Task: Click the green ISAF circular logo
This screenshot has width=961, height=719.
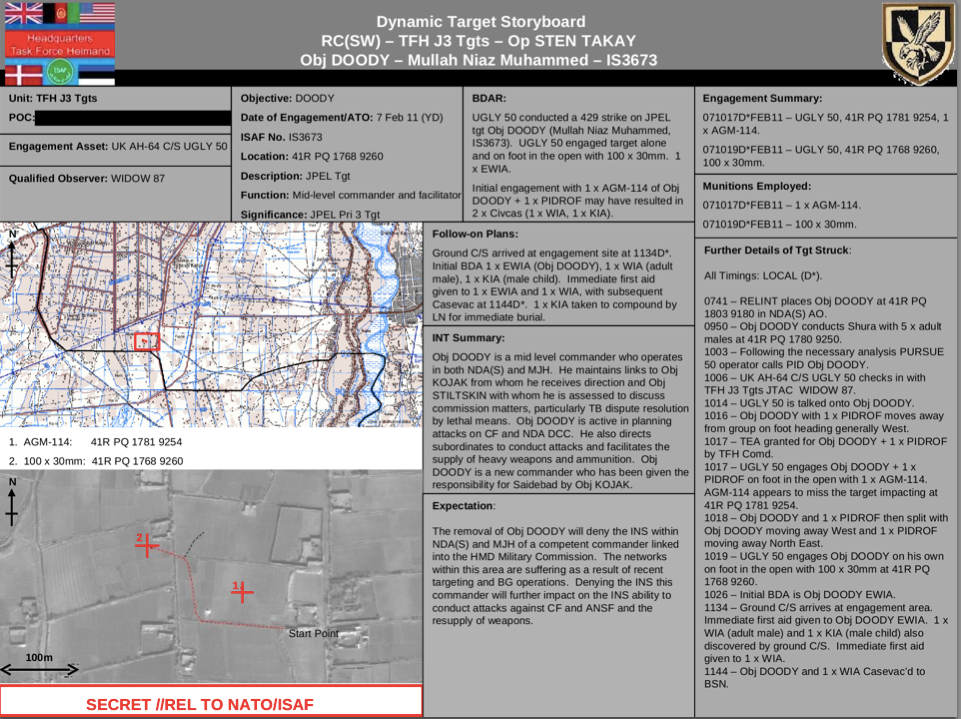Action: click(x=61, y=71)
